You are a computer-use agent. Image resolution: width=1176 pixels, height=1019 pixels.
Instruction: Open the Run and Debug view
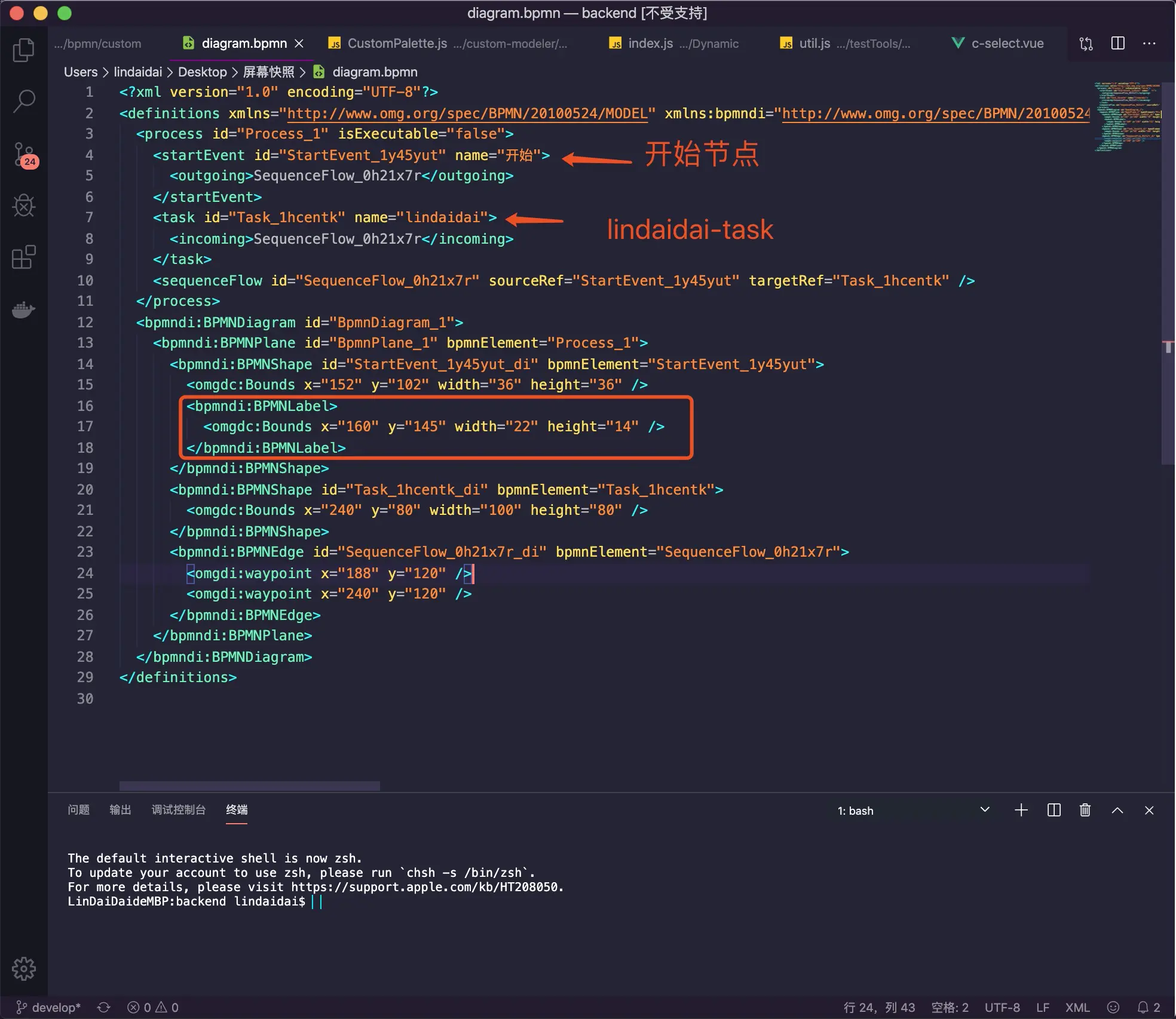(24, 205)
